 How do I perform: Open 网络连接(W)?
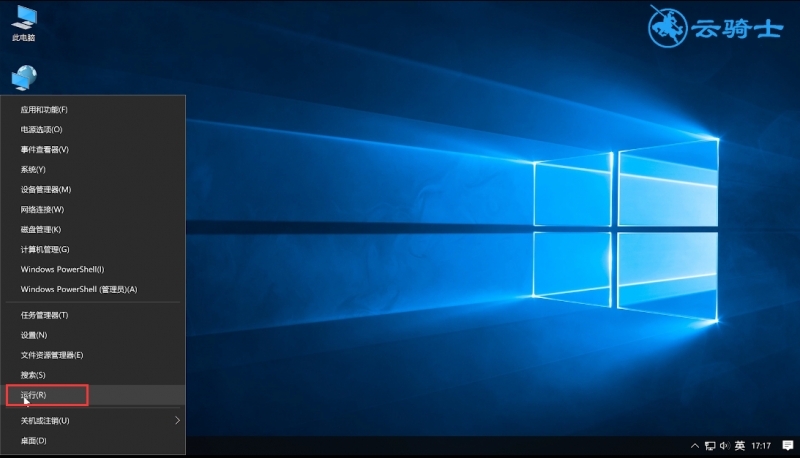[95, 209]
